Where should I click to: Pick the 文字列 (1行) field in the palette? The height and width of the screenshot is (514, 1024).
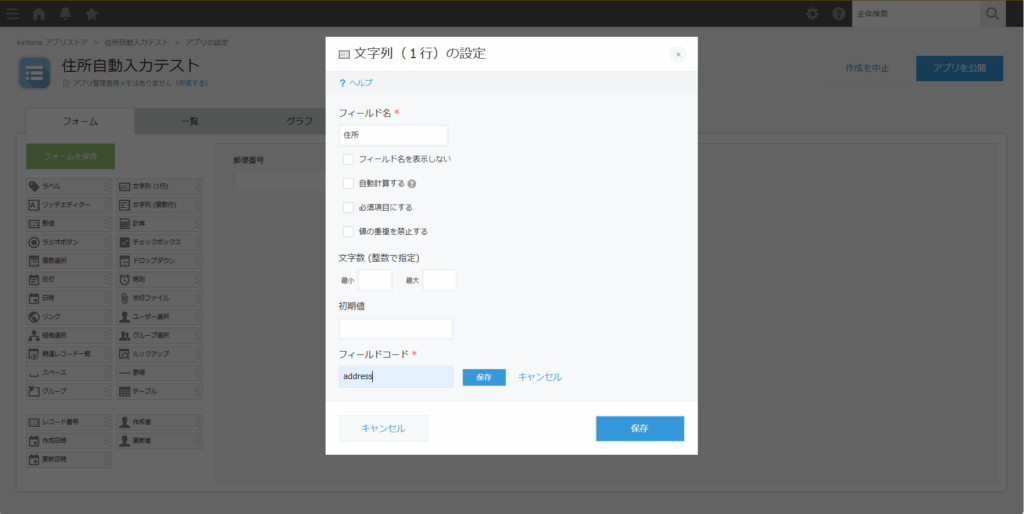coord(159,186)
